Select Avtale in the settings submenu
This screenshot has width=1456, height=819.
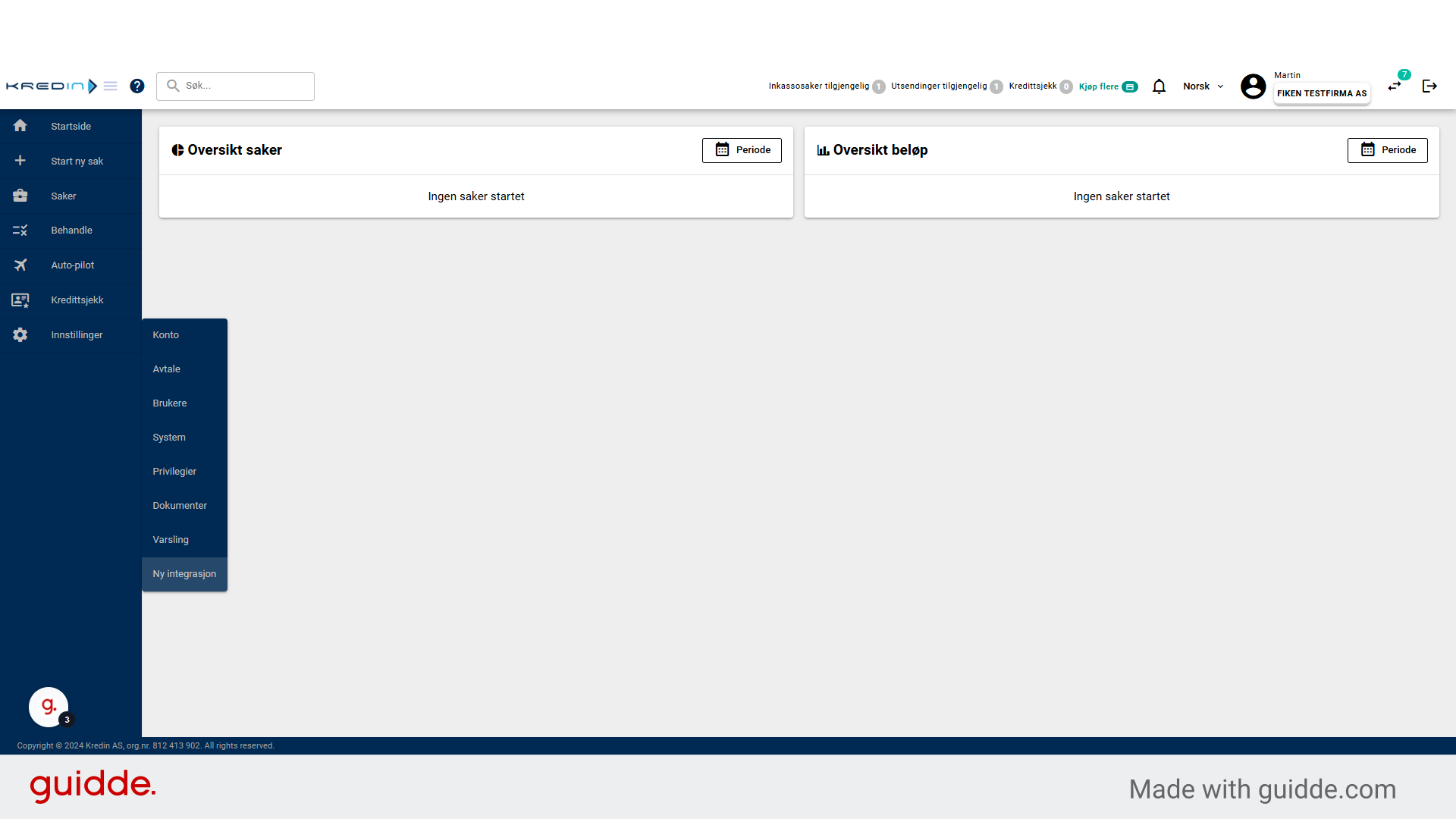click(184, 369)
